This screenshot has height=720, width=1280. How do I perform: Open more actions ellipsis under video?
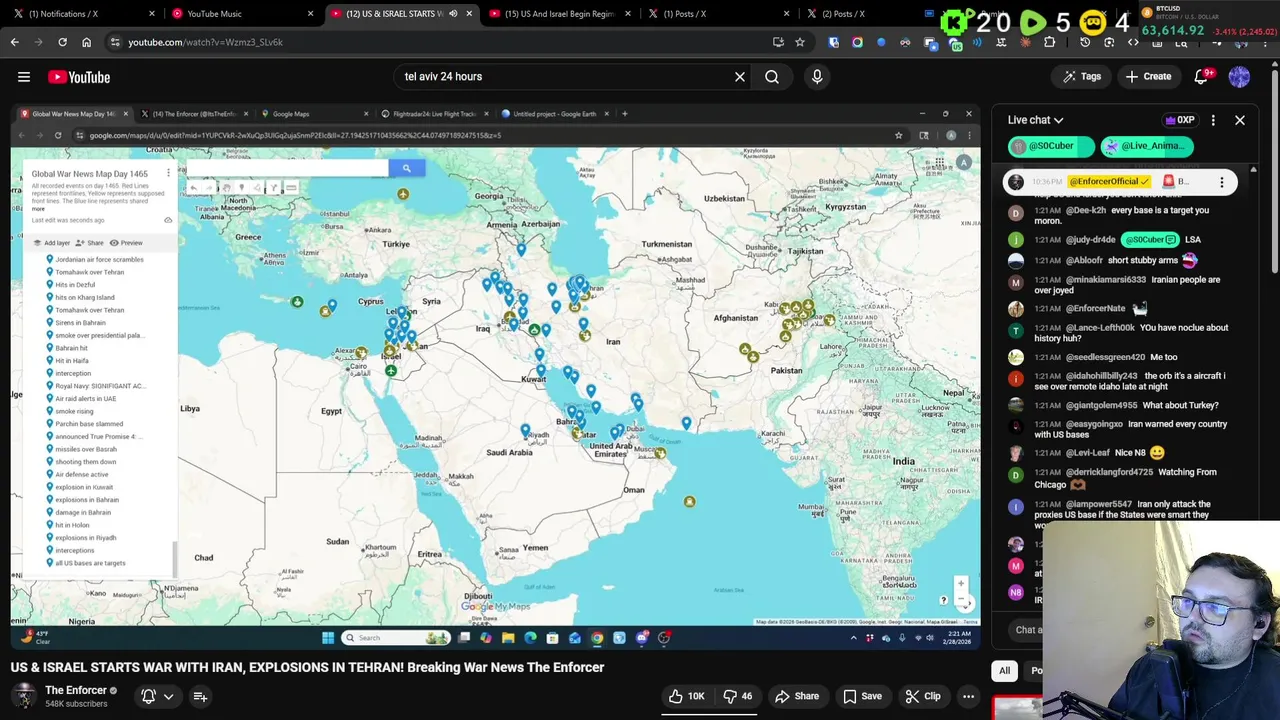click(x=968, y=696)
